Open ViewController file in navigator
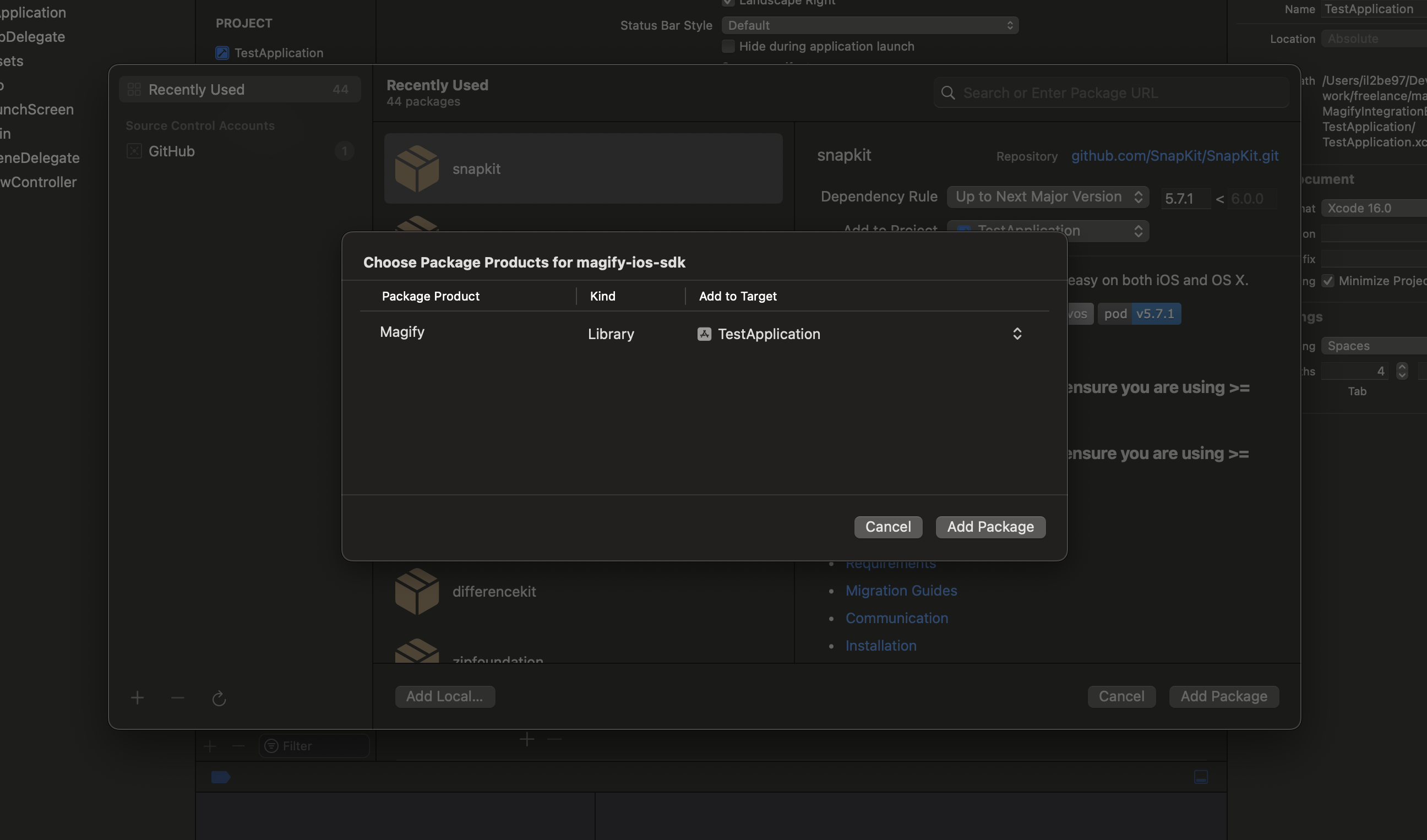1427x840 pixels. click(x=38, y=182)
